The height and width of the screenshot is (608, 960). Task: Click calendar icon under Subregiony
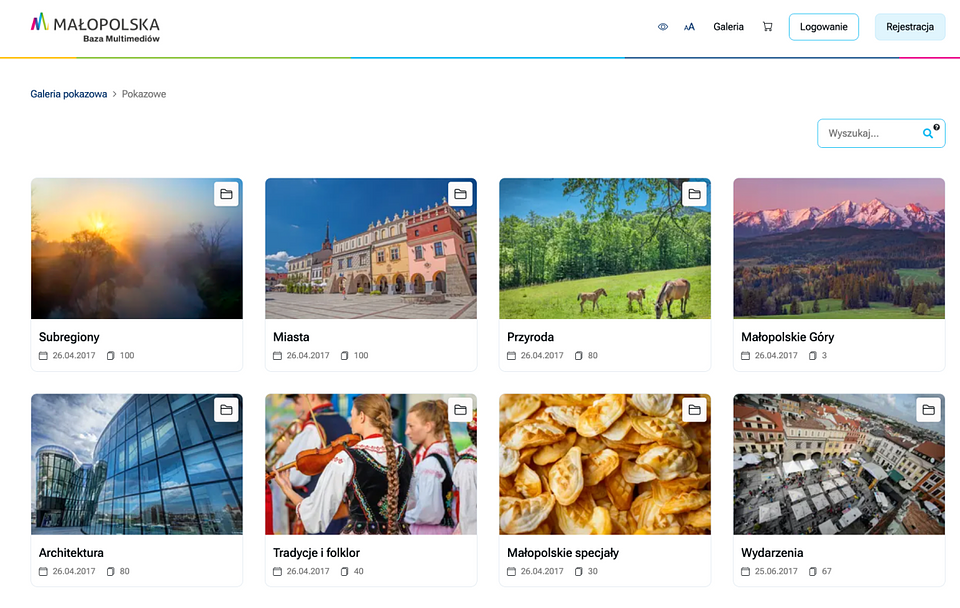pyautogui.click(x=43, y=356)
